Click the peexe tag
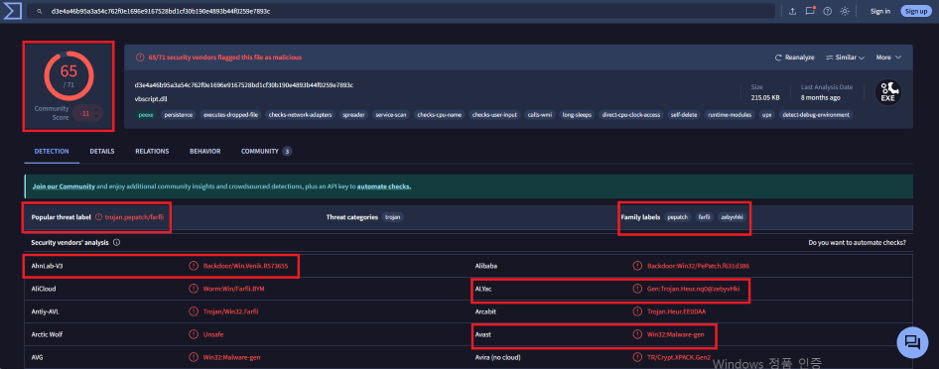Image resolution: width=939 pixels, height=369 pixels. [145, 114]
